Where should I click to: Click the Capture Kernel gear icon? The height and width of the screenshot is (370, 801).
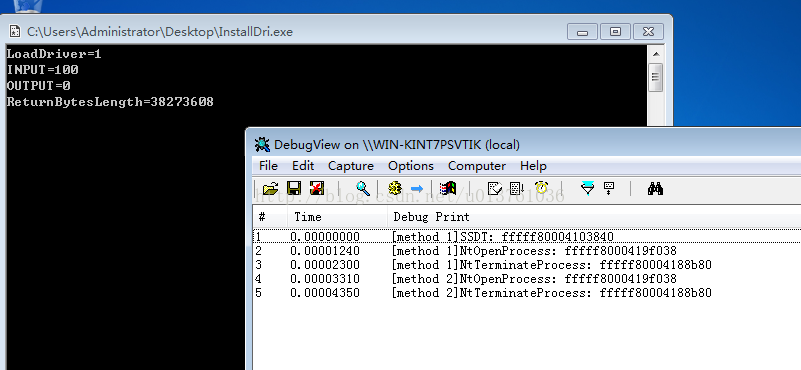[x=394, y=189]
